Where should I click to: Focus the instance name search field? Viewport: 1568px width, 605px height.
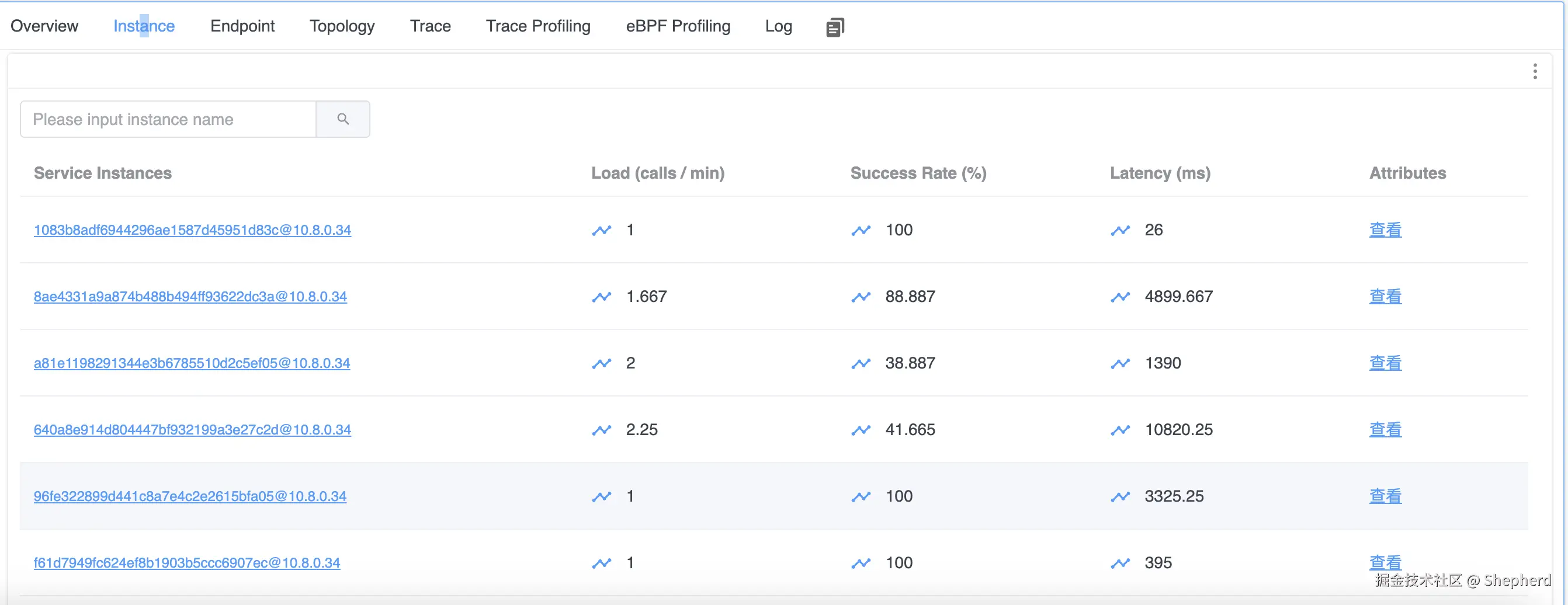(x=168, y=119)
